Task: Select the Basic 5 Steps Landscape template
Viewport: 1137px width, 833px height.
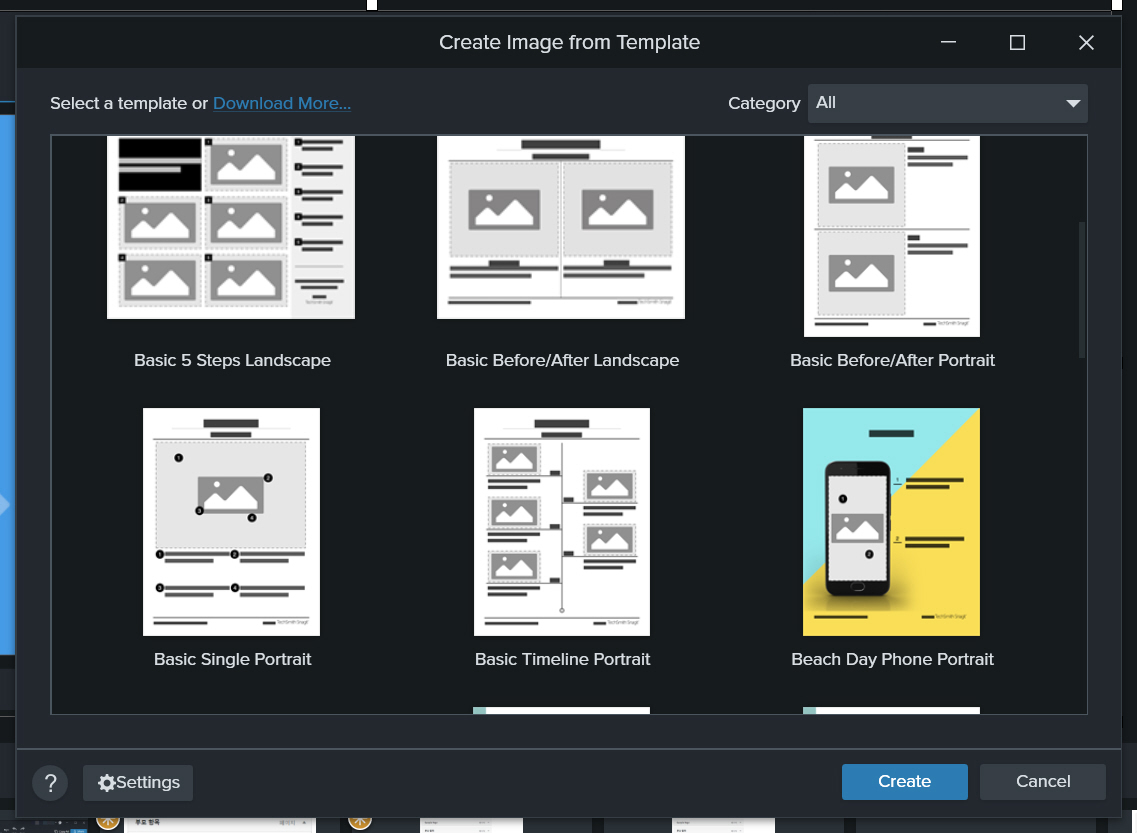Action: click(230, 227)
